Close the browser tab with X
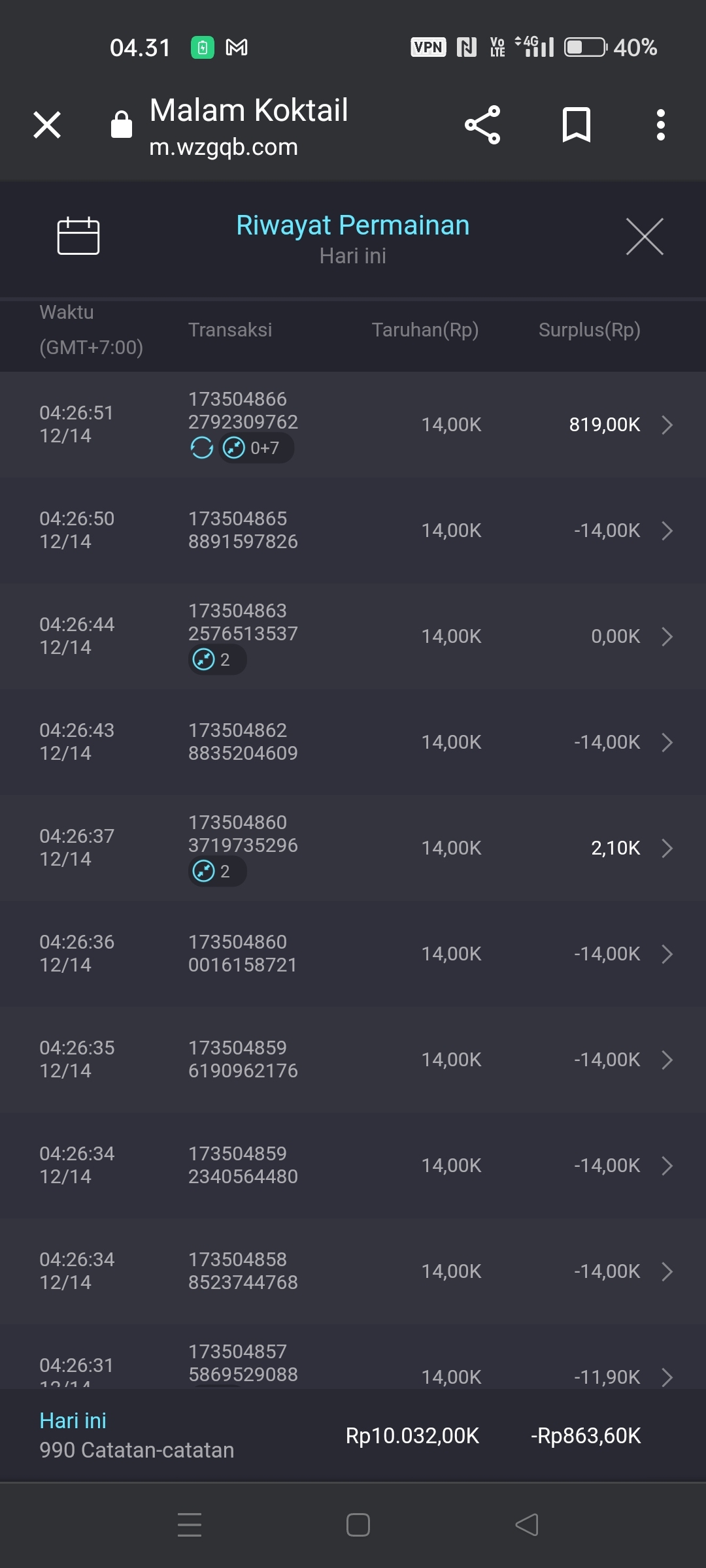Viewport: 706px width, 1568px height. (47, 125)
